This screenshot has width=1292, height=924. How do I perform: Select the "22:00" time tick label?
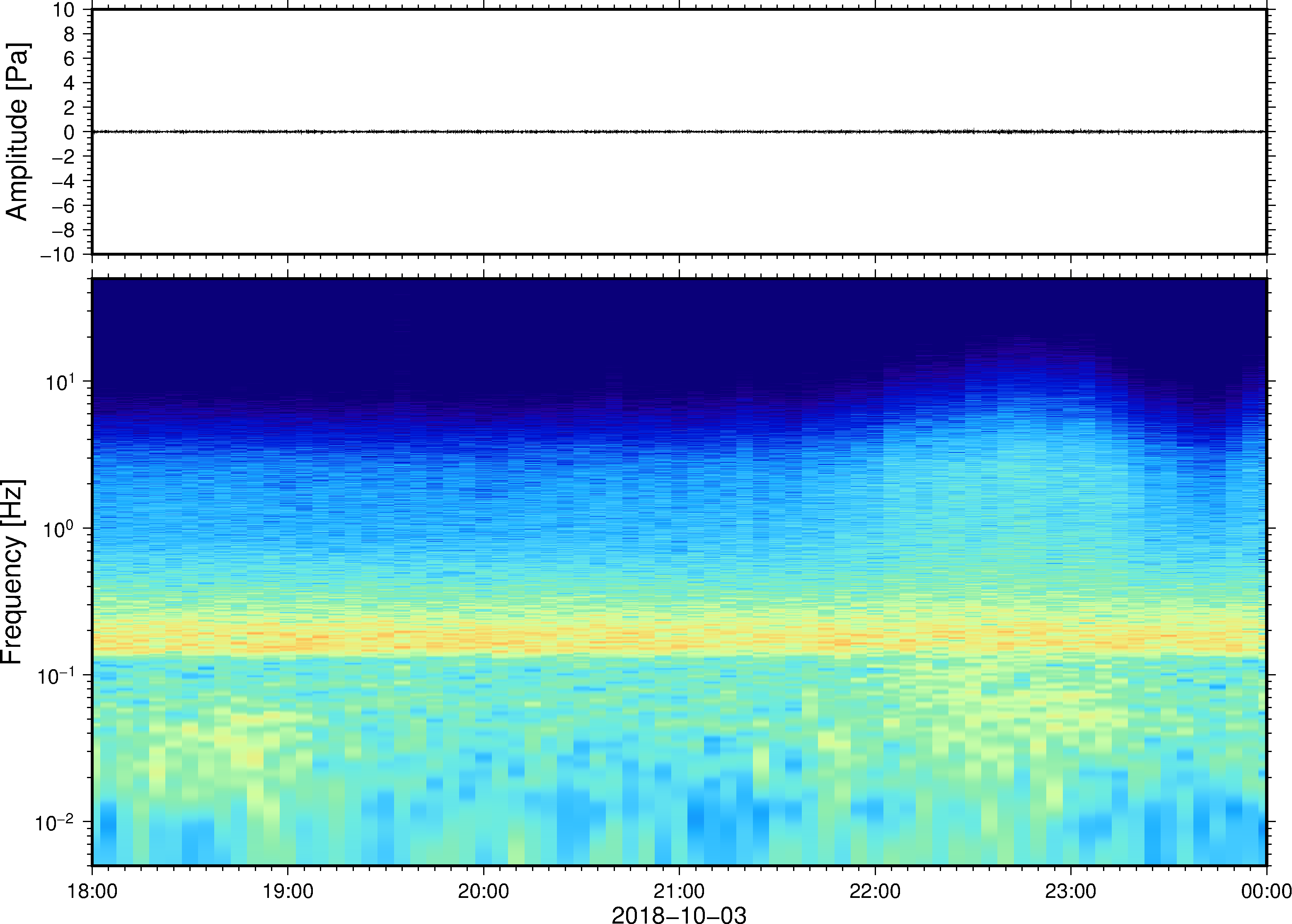point(875,891)
